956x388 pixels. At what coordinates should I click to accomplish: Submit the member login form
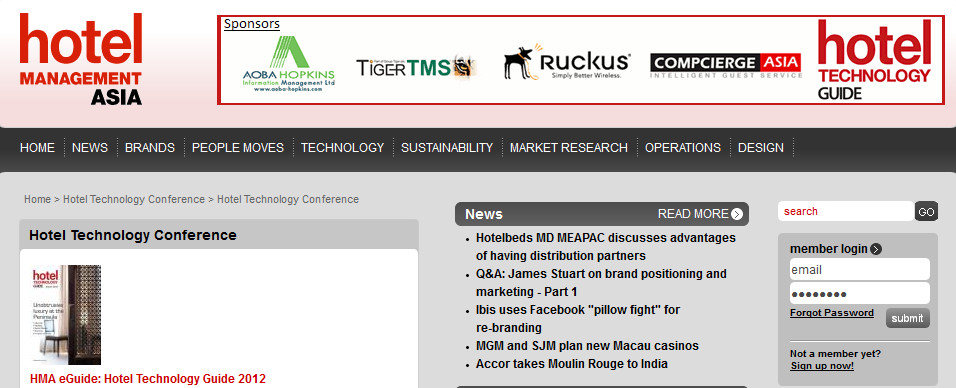click(x=907, y=318)
